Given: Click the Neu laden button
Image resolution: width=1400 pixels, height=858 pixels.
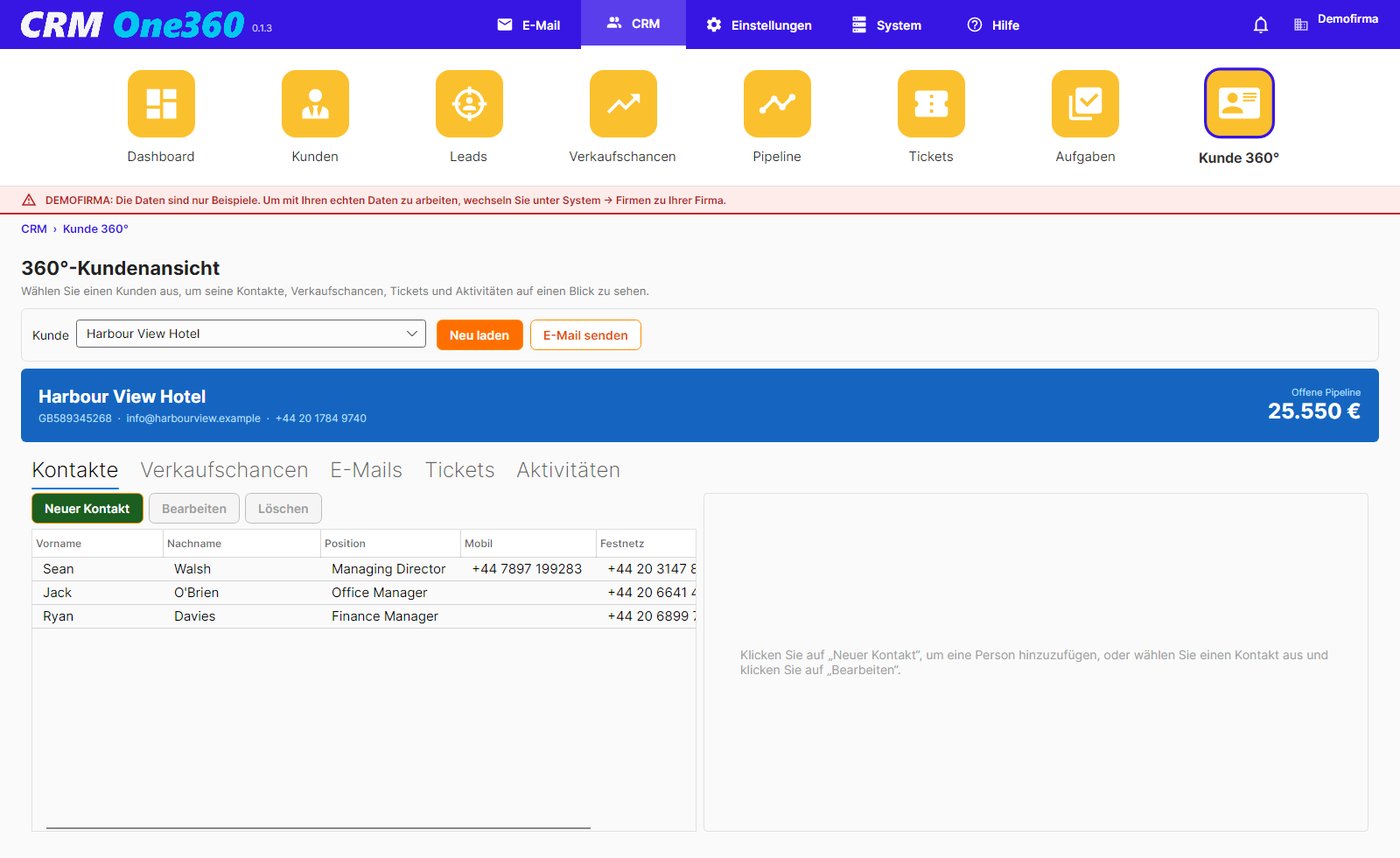Looking at the screenshot, I should pos(479,335).
